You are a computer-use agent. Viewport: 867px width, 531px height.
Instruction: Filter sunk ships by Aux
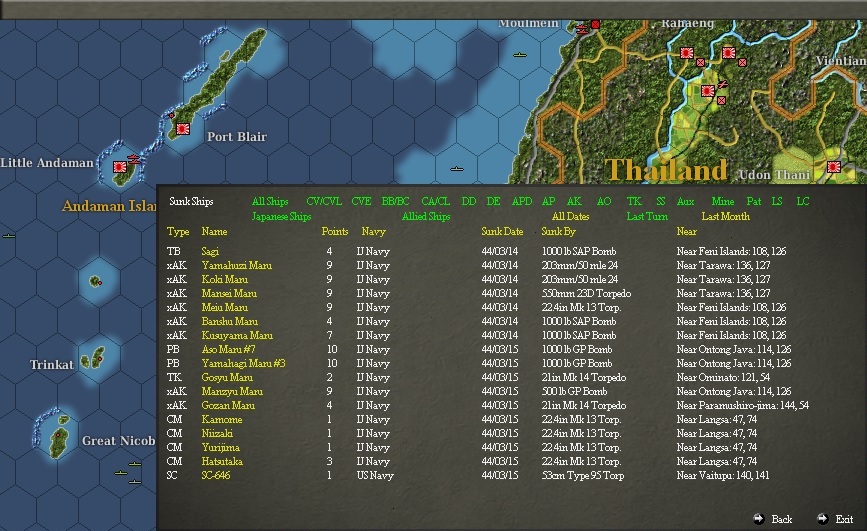pos(686,201)
